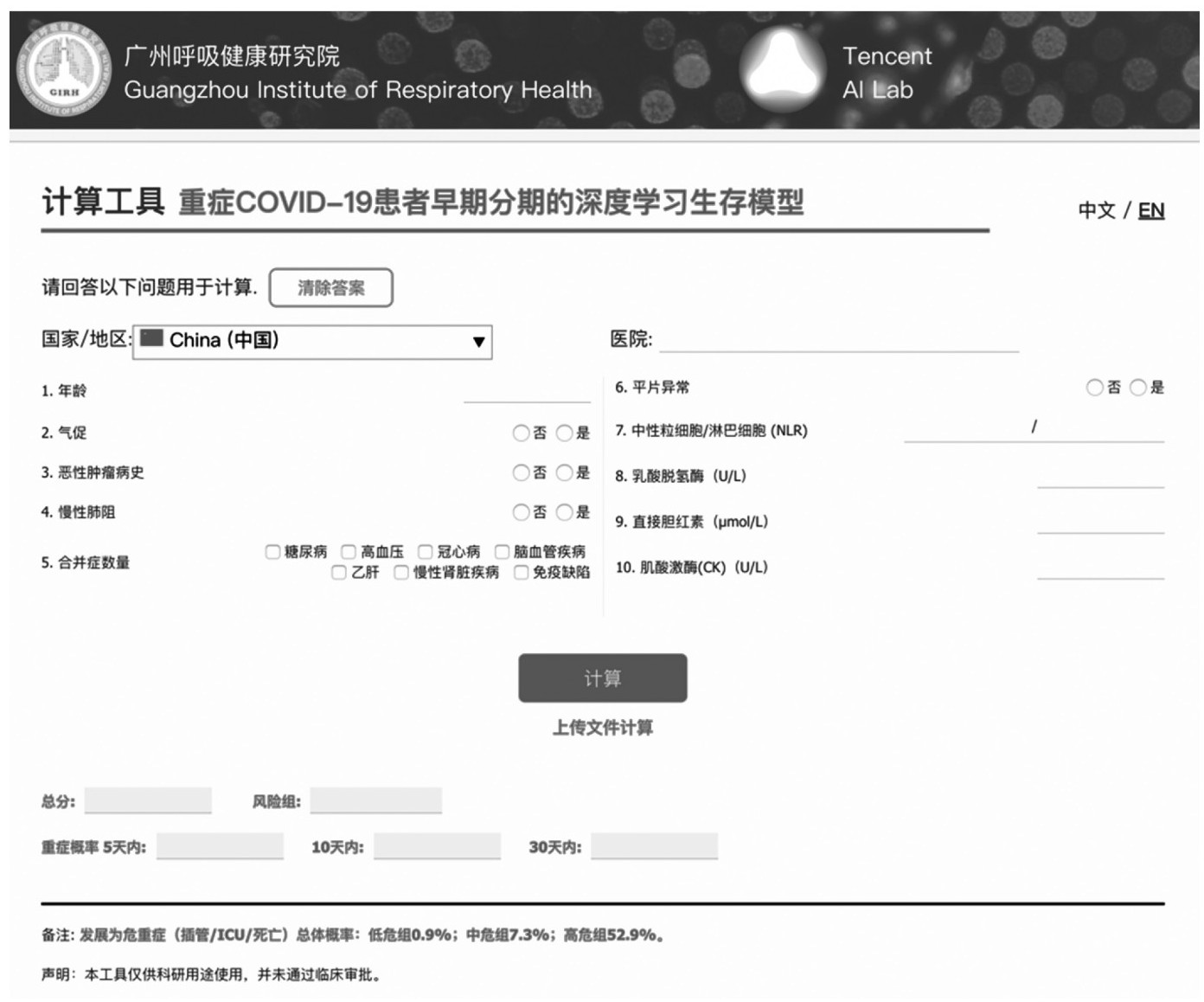Click the 5天内 probability output box
This screenshot has width=1204, height=1002.
[x=220, y=846]
